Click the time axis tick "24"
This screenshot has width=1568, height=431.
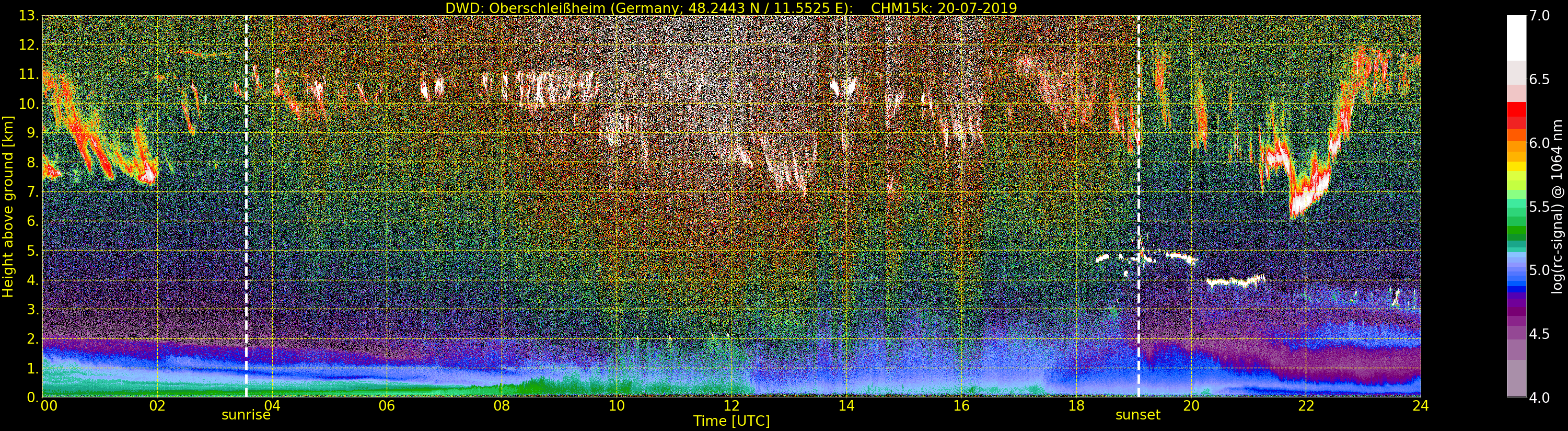click(1420, 405)
